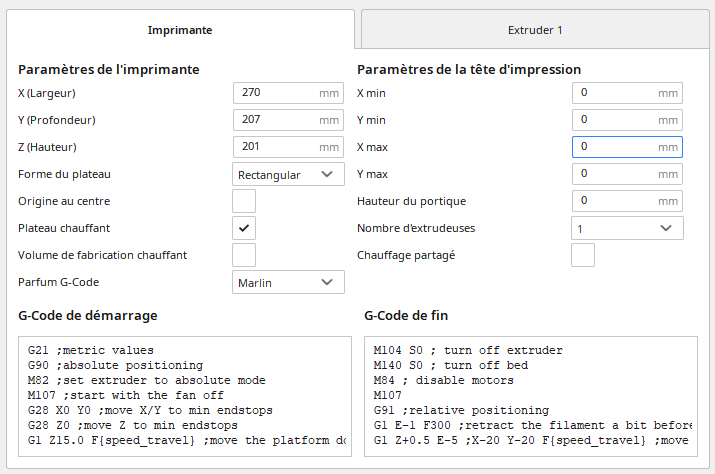
Task: Uncheck the Plateau chauffant checkbox
Action: (244, 228)
